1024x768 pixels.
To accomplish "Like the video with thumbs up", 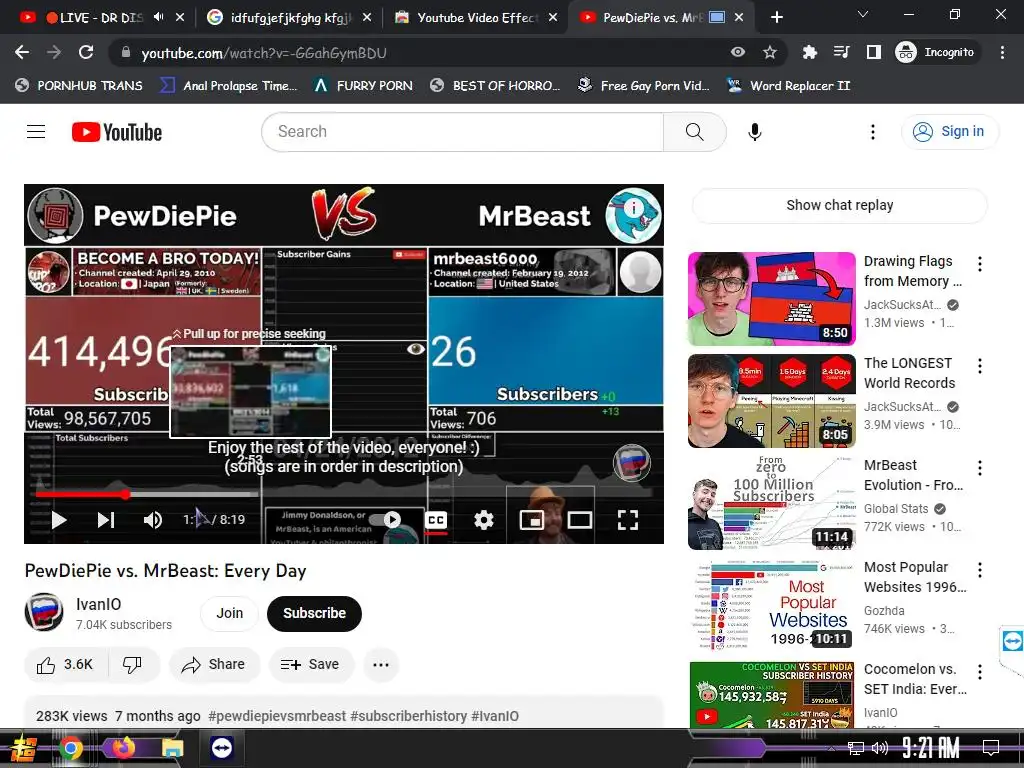I will (65, 665).
